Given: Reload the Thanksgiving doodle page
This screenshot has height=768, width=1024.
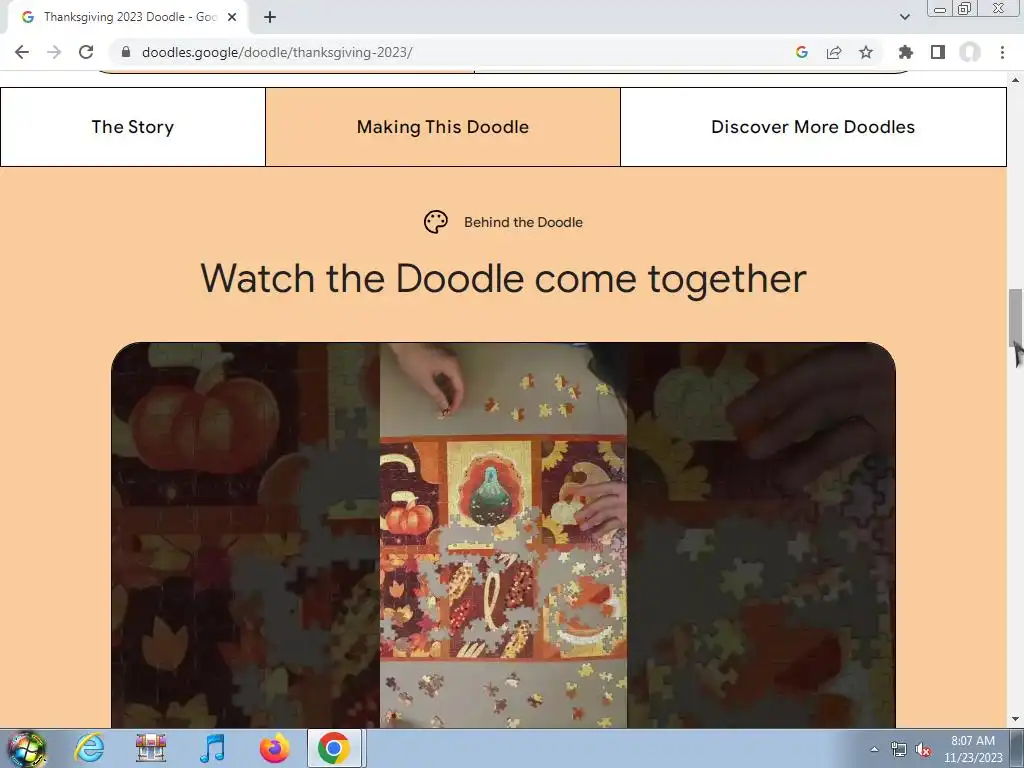Looking at the screenshot, I should point(86,52).
